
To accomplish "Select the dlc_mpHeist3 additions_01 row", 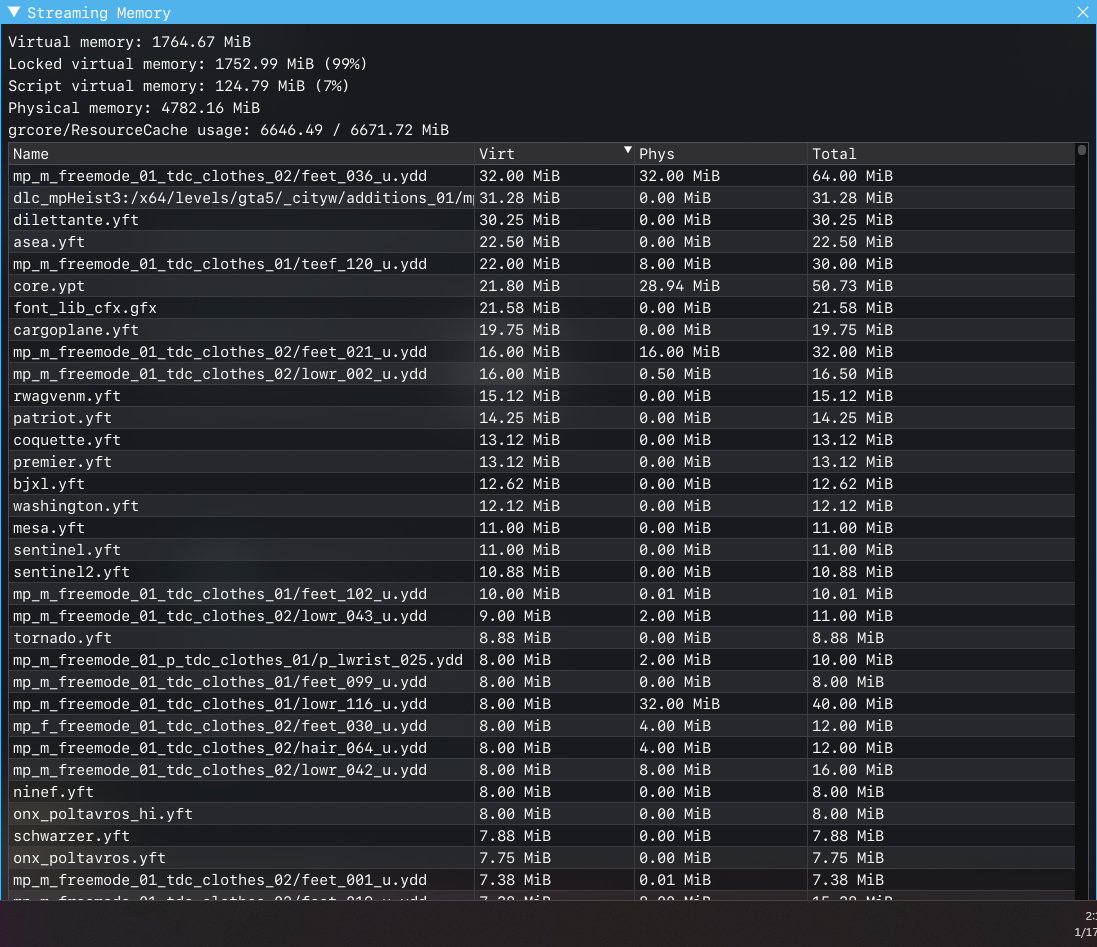I will [x=542, y=198].
